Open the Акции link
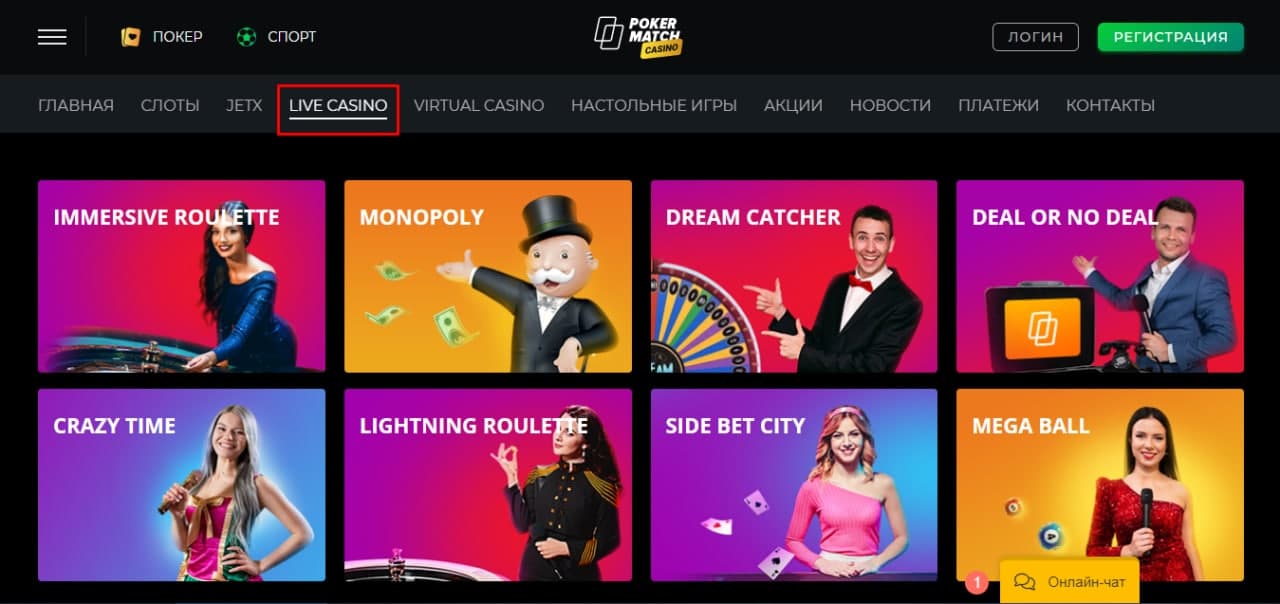 click(793, 105)
